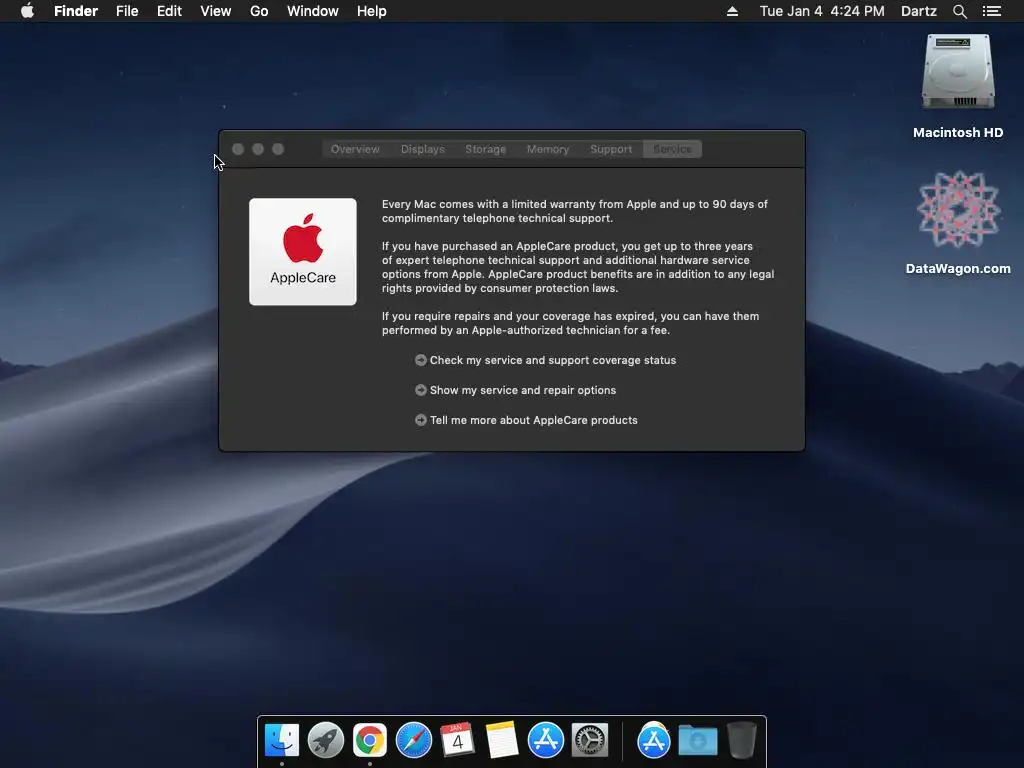Click arrow icon beside Tell me more about AppleCare
Viewport: 1024px width, 768px height.
421,421
